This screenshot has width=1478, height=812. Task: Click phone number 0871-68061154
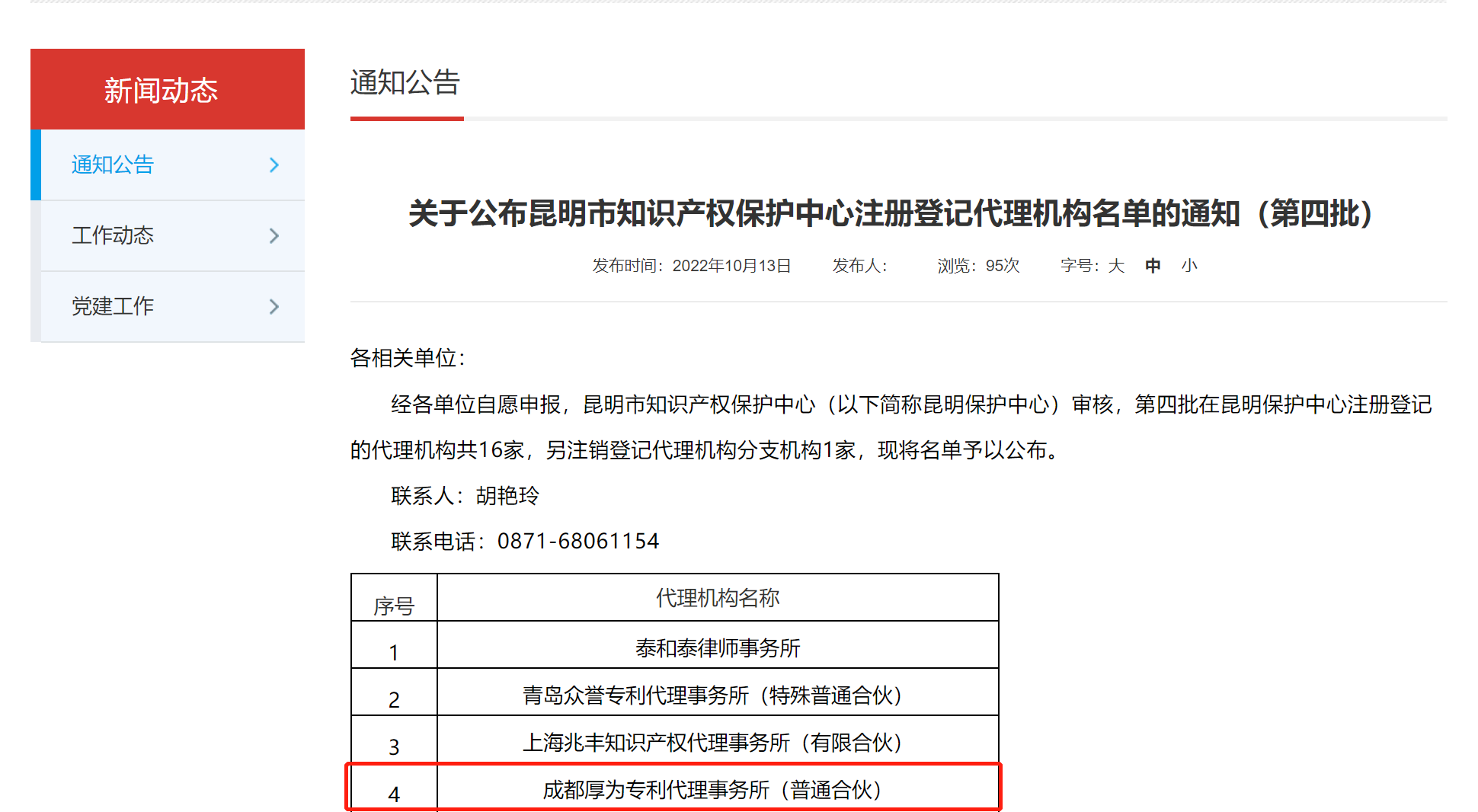click(x=578, y=542)
